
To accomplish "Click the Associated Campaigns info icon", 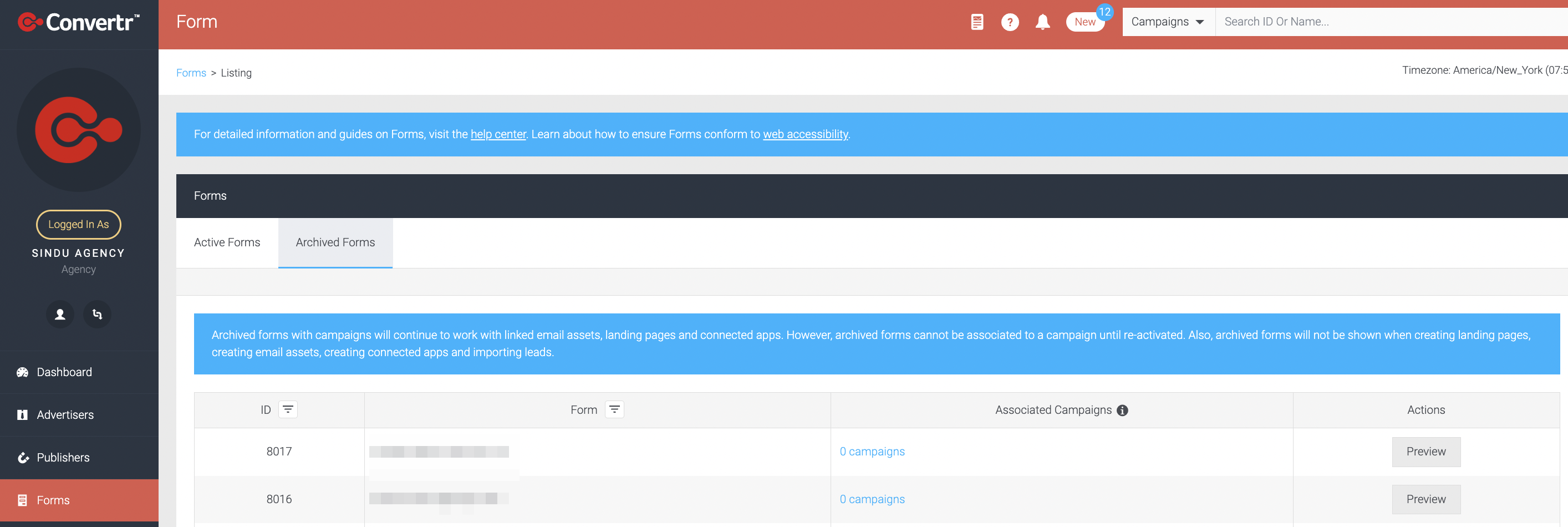I will pyautogui.click(x=1122, y=411).
